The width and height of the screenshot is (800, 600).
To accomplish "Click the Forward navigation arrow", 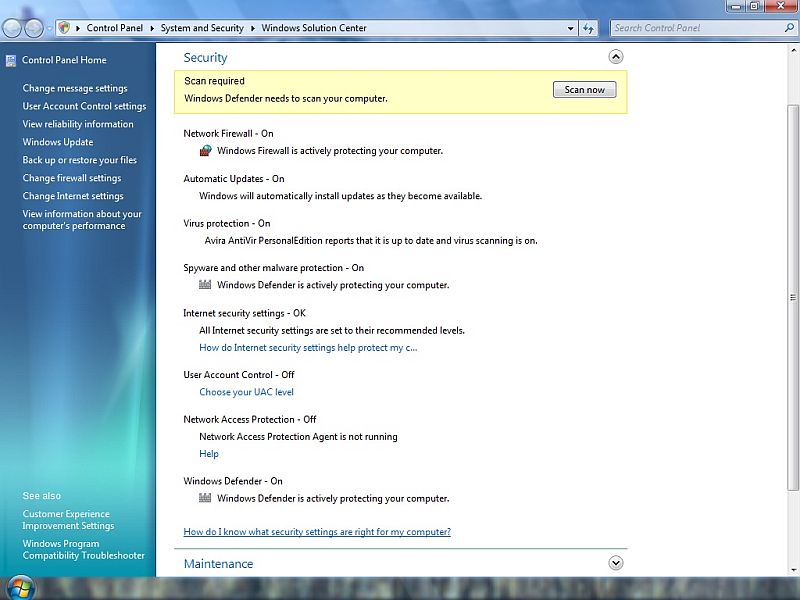I will 34,28.
